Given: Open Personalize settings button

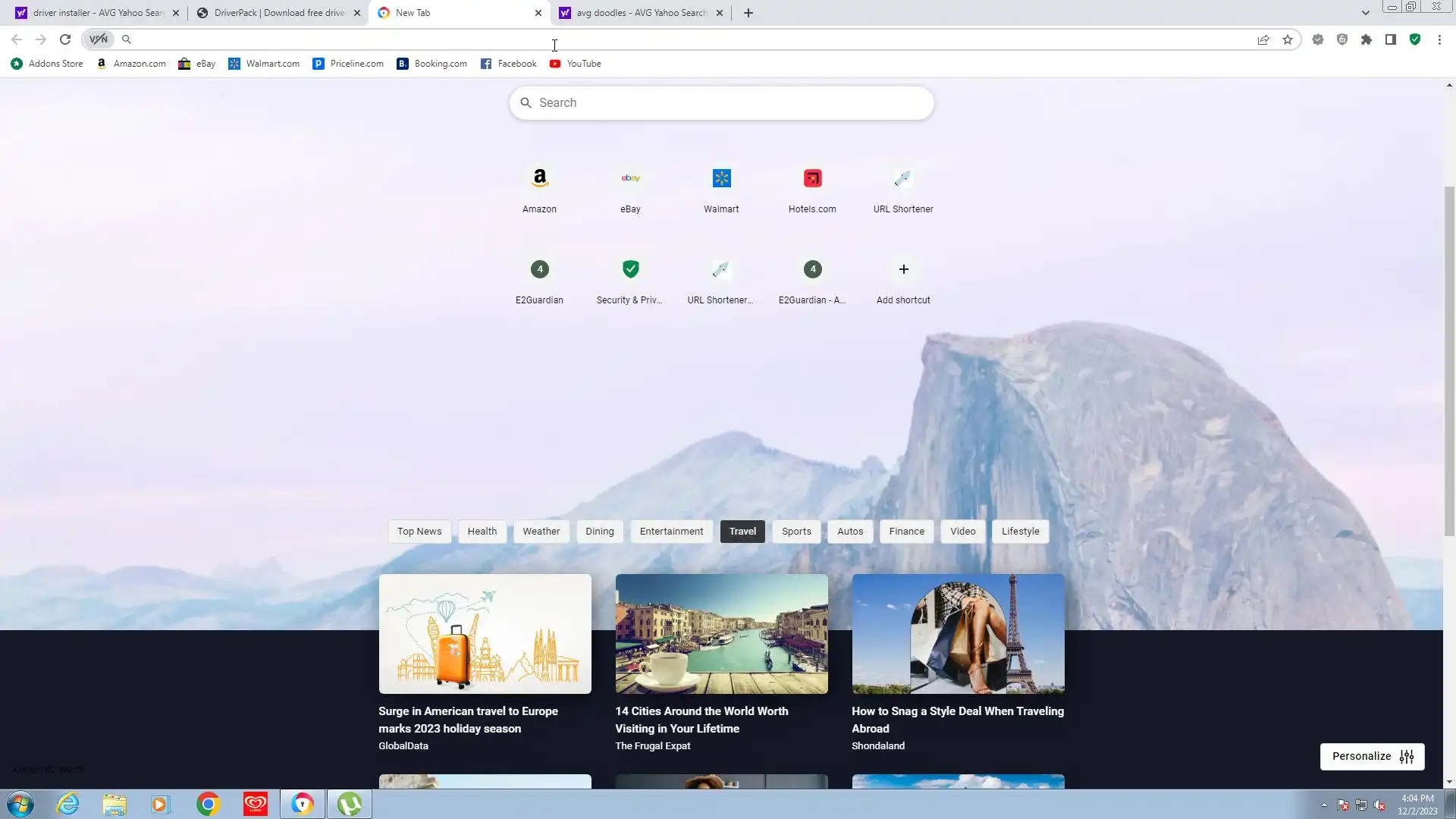Looking at the screenshot, I should tap(1372, 757).
